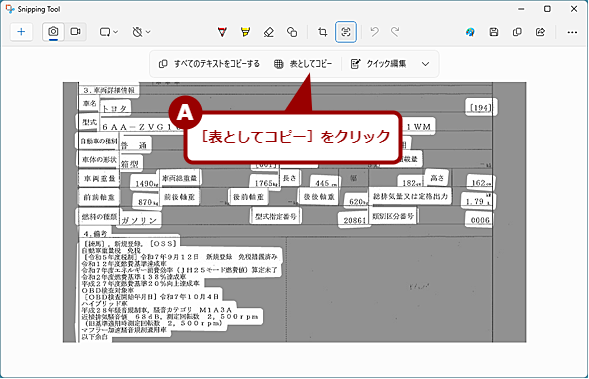This screenshot has height=379, width=589.
Task: Select the ballpoint pen tool
Action: click(x=222, y=32)
